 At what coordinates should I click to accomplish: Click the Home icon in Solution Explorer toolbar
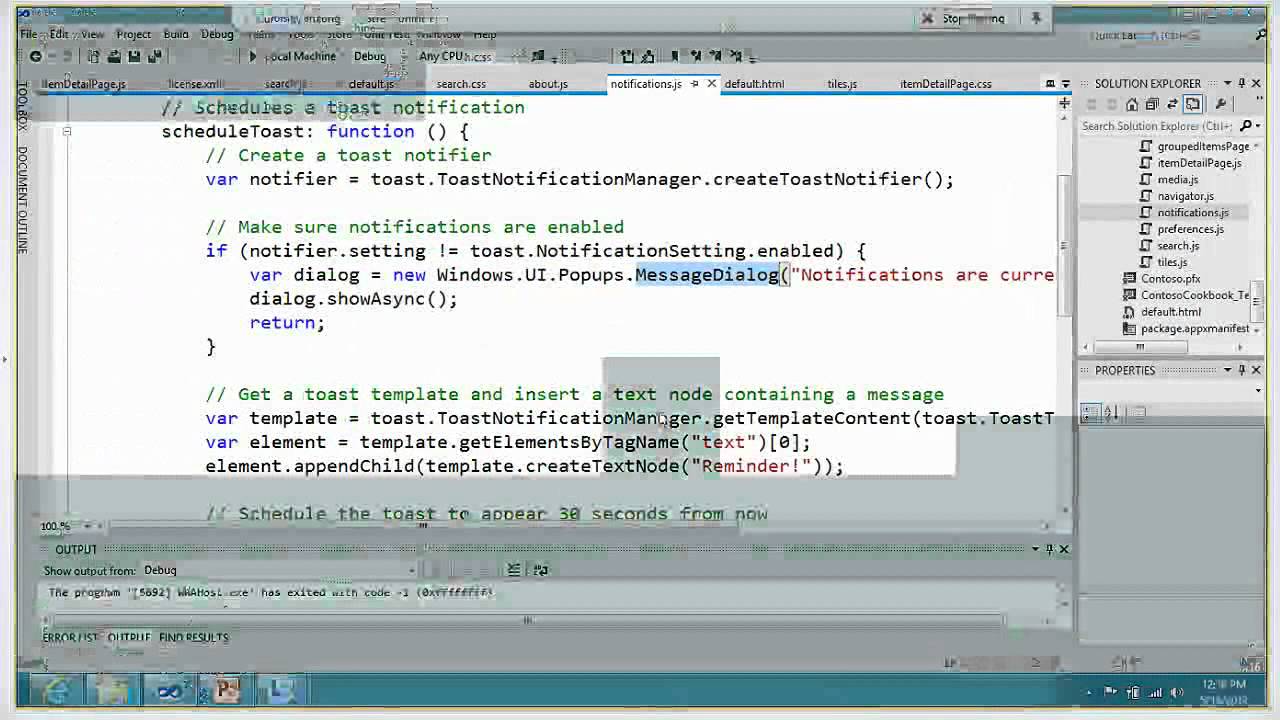click(x=1132, y=104)
